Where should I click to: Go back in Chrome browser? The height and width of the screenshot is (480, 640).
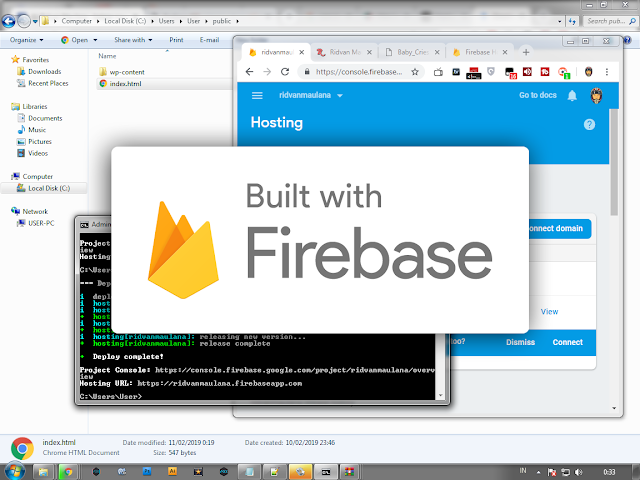[249, 72]
